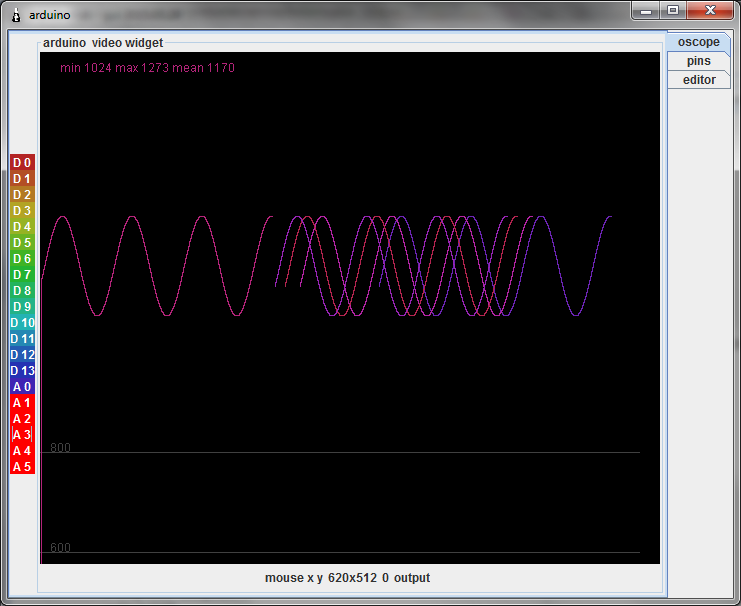This screenshot has height=606, width=741.
Task: Select the D 13 pin button
Action: click(22, 371)
